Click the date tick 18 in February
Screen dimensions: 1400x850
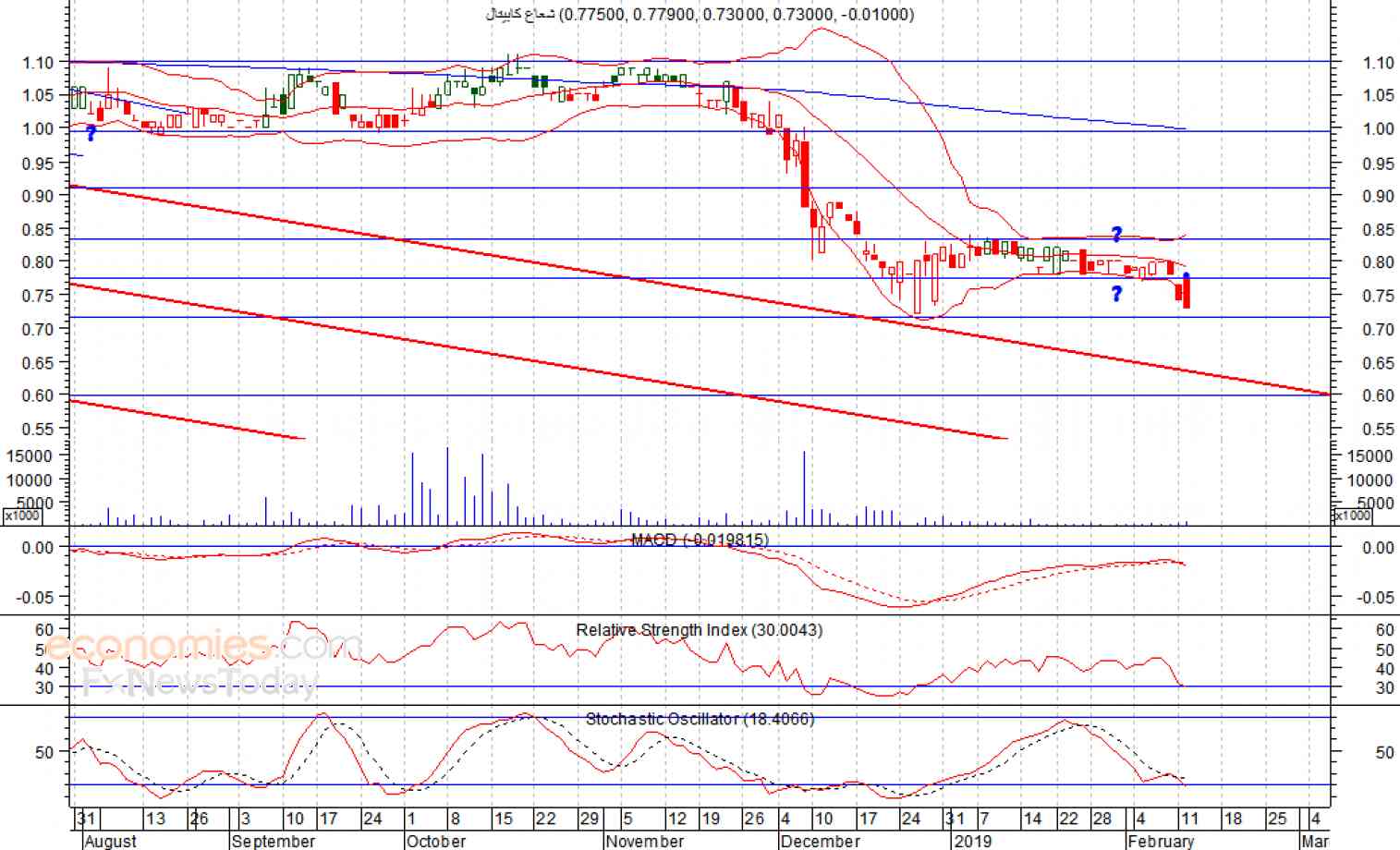tap(1232, 819)
